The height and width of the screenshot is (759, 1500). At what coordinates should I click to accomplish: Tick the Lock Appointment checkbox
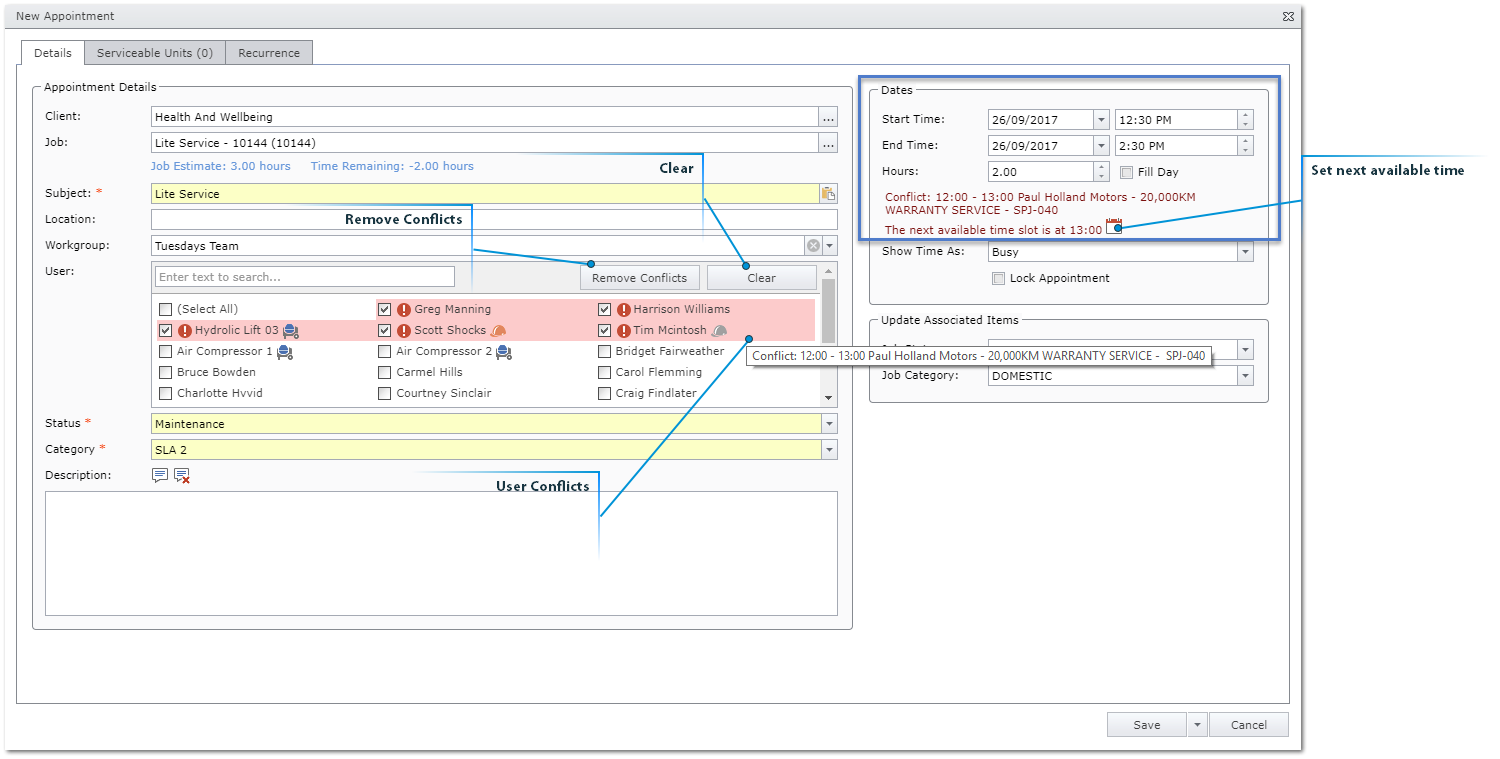click(x=998, y=279)
